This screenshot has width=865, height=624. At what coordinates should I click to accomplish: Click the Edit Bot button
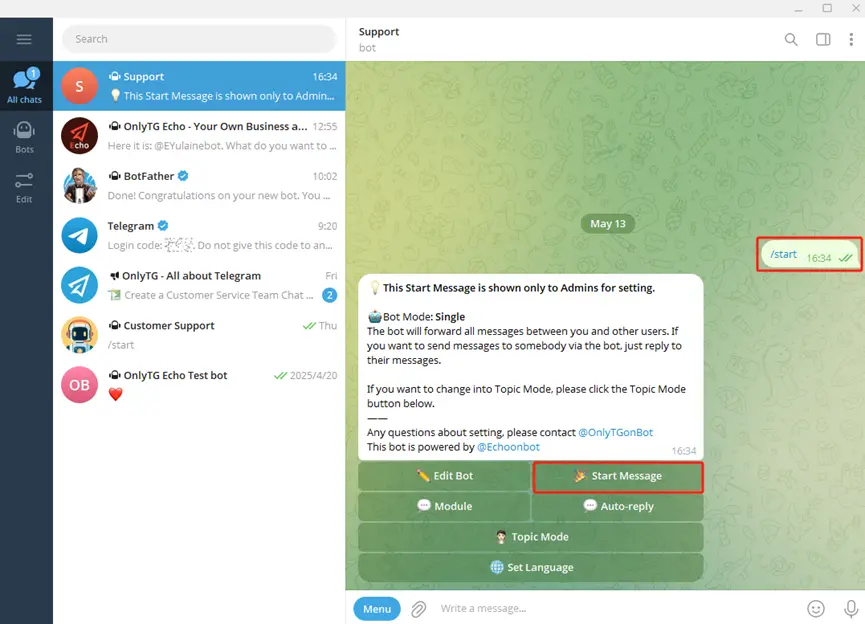tap(444, 476)
